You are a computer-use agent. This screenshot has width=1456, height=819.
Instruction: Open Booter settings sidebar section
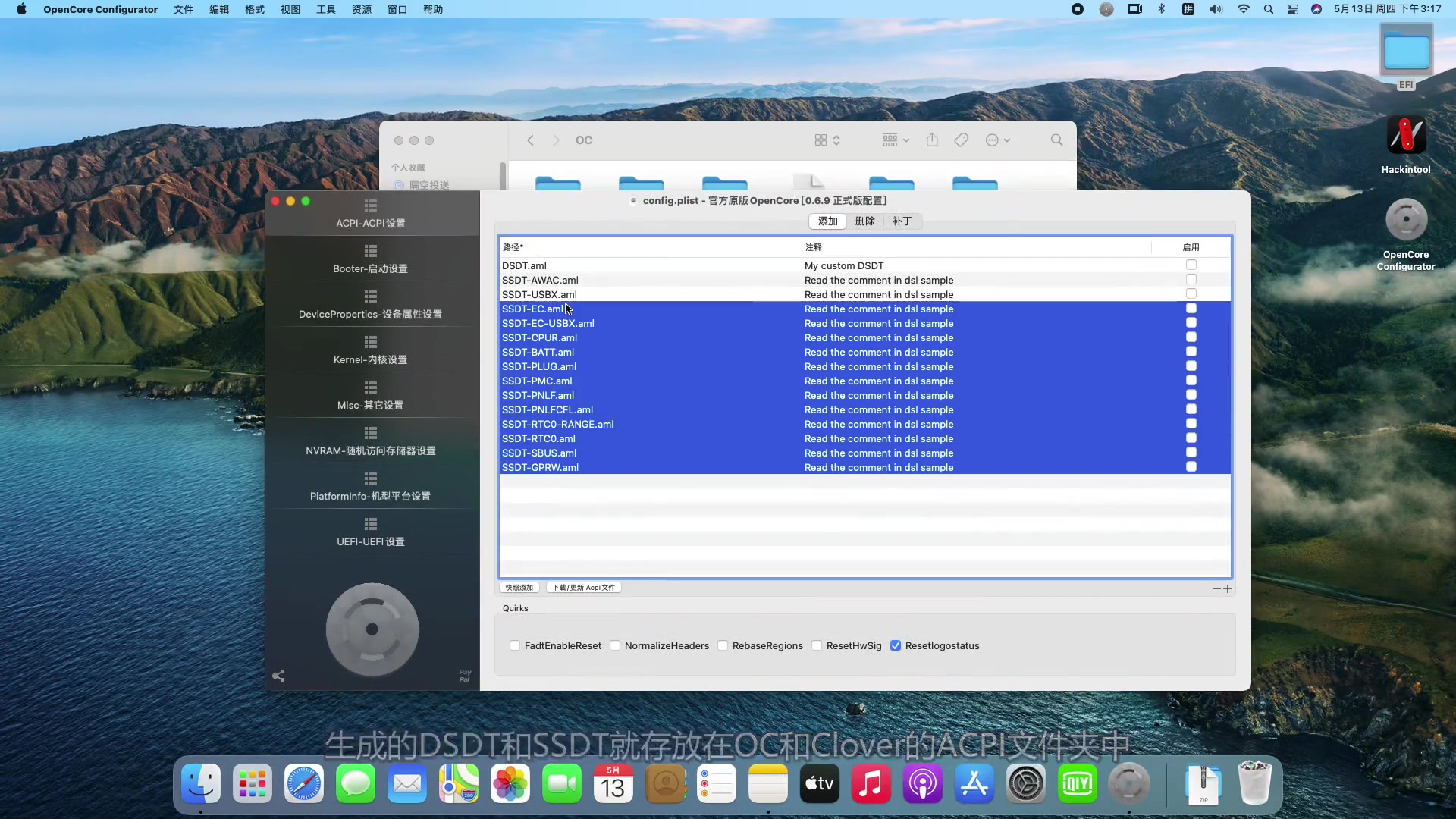(x=371, y=259)
